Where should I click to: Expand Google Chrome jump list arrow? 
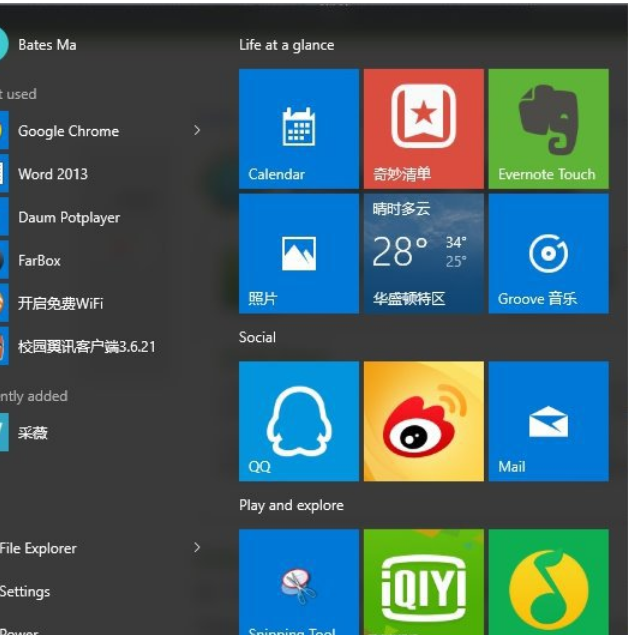point(197,130)
